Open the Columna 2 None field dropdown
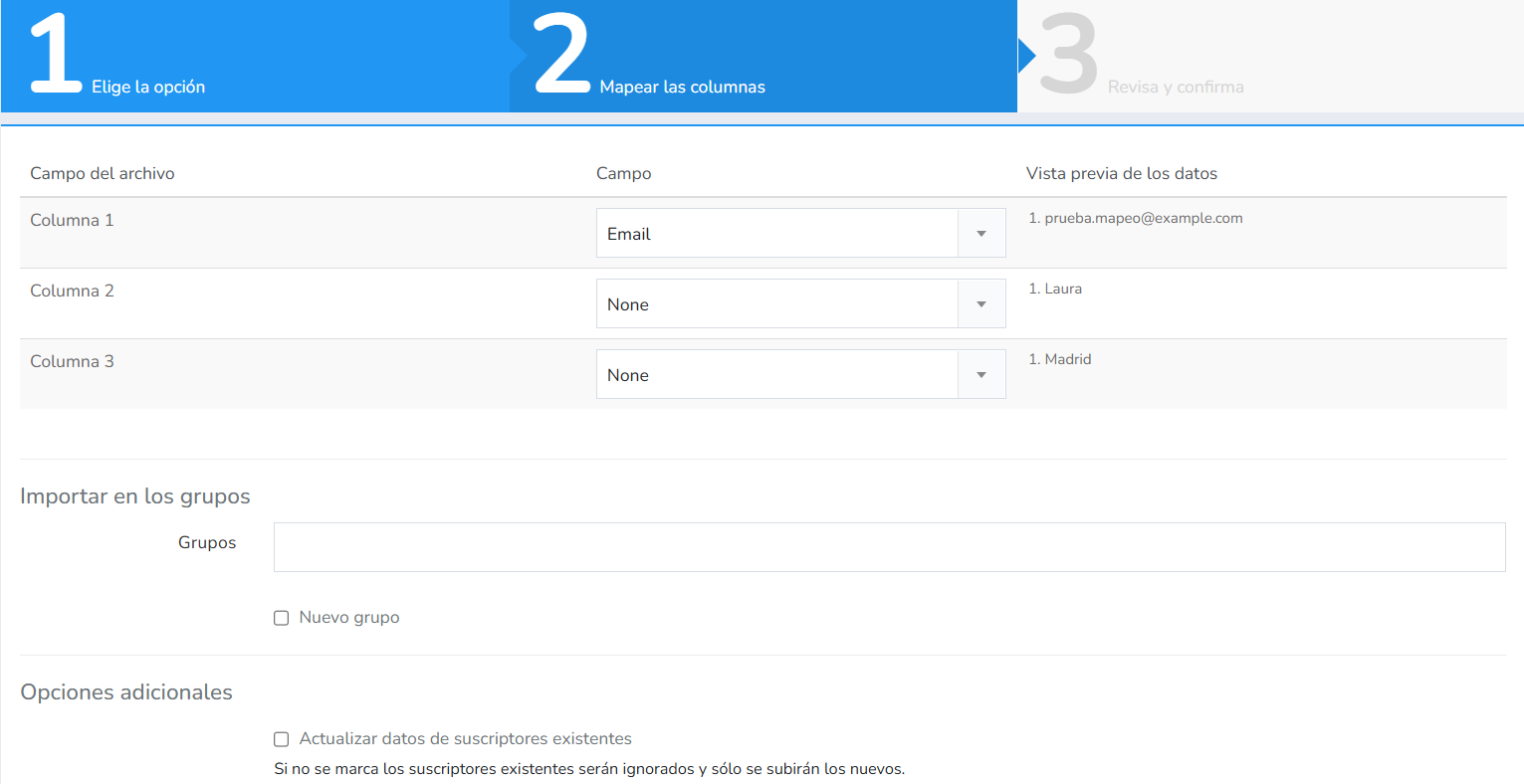The image size is (1524, 784). tap(800, 304)
